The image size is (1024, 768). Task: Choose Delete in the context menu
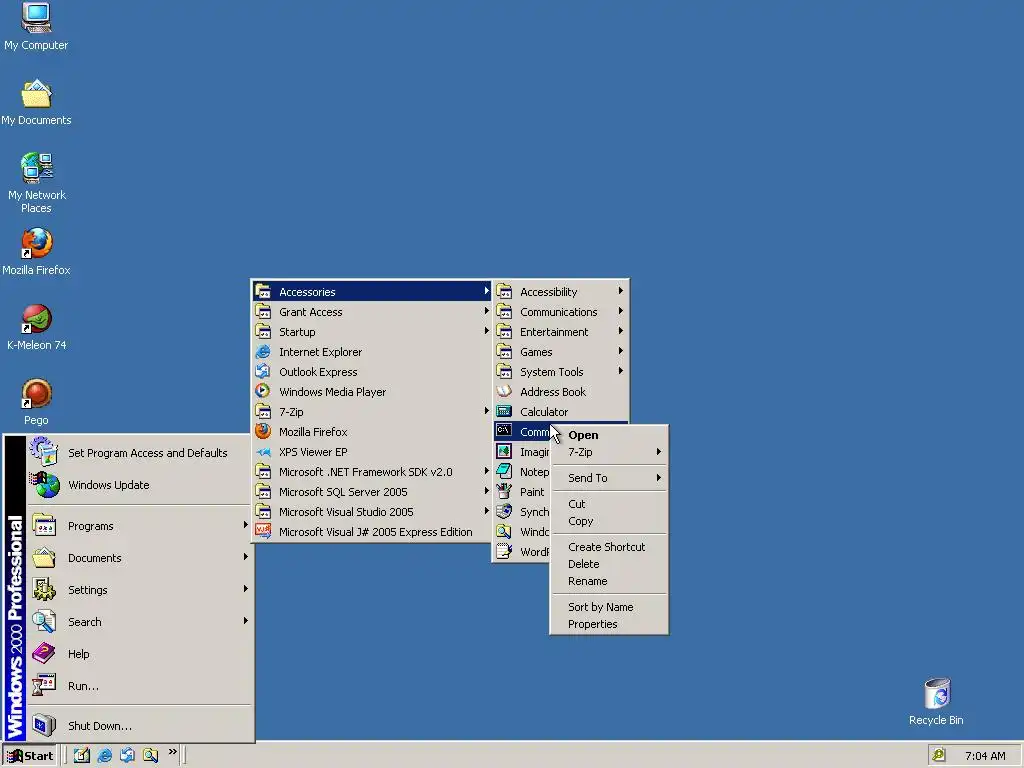[x=609, y=564]
